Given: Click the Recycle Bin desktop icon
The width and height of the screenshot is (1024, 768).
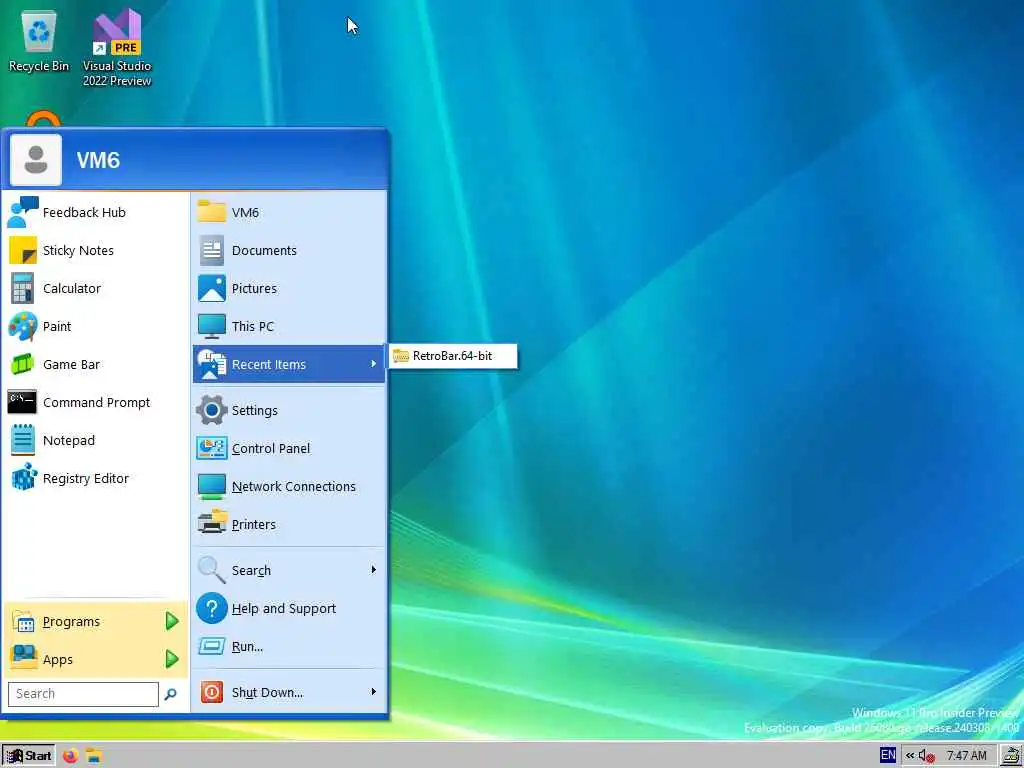Looking at the screenshot, I should (39, 40).
